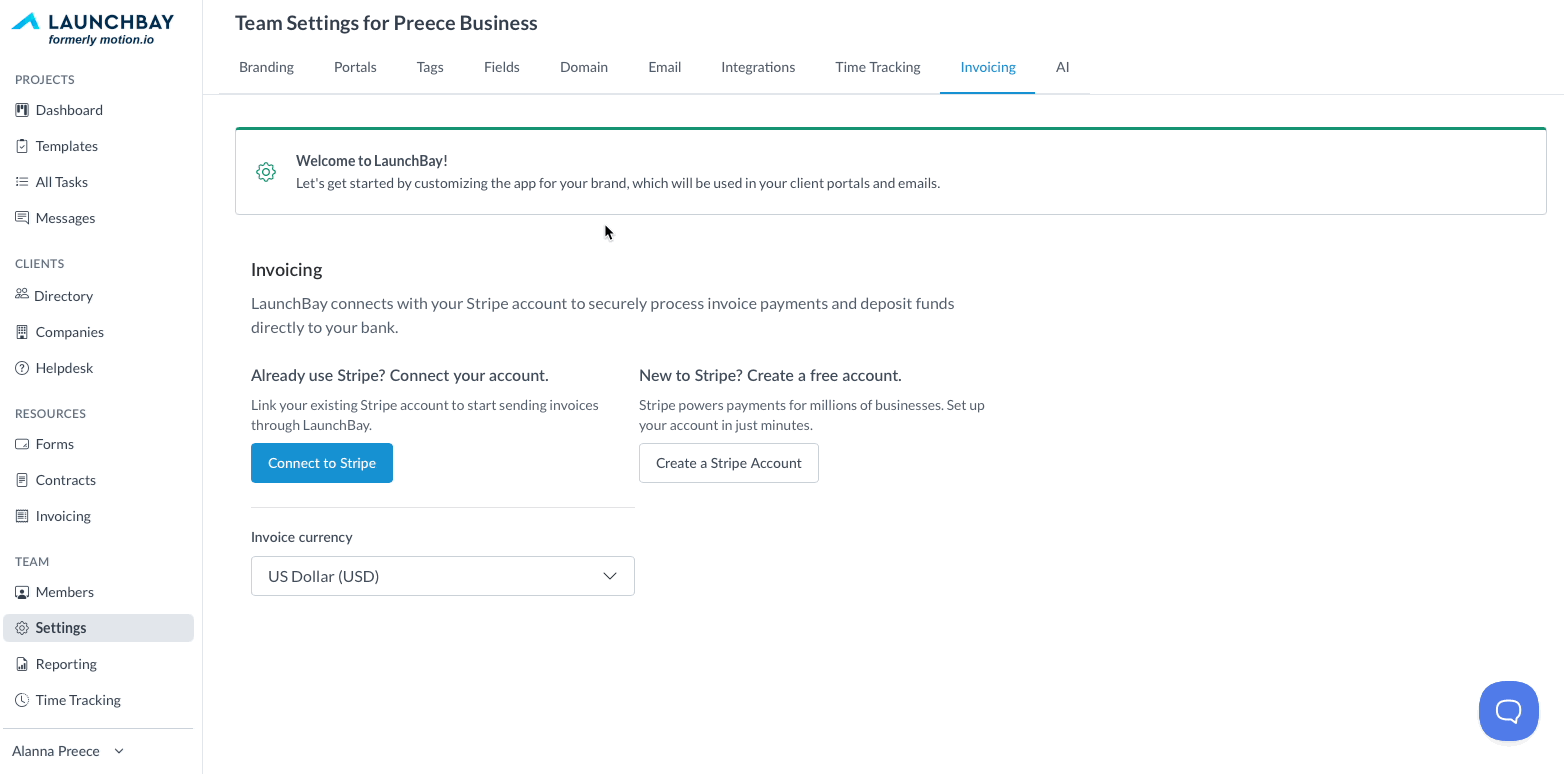Open the Companies link label
This screenshot has width=1564, height=774.
pos(70,332)
